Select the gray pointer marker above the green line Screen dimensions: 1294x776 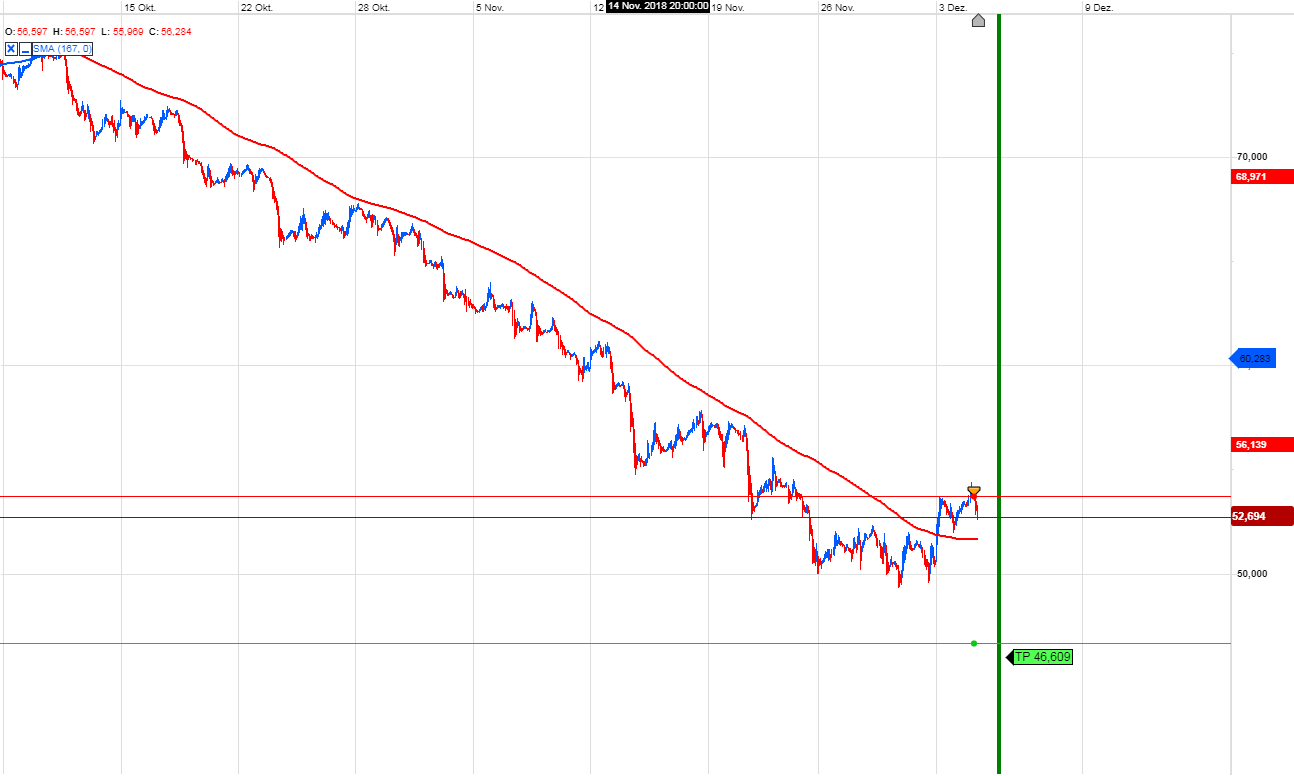tap(979, 21)
